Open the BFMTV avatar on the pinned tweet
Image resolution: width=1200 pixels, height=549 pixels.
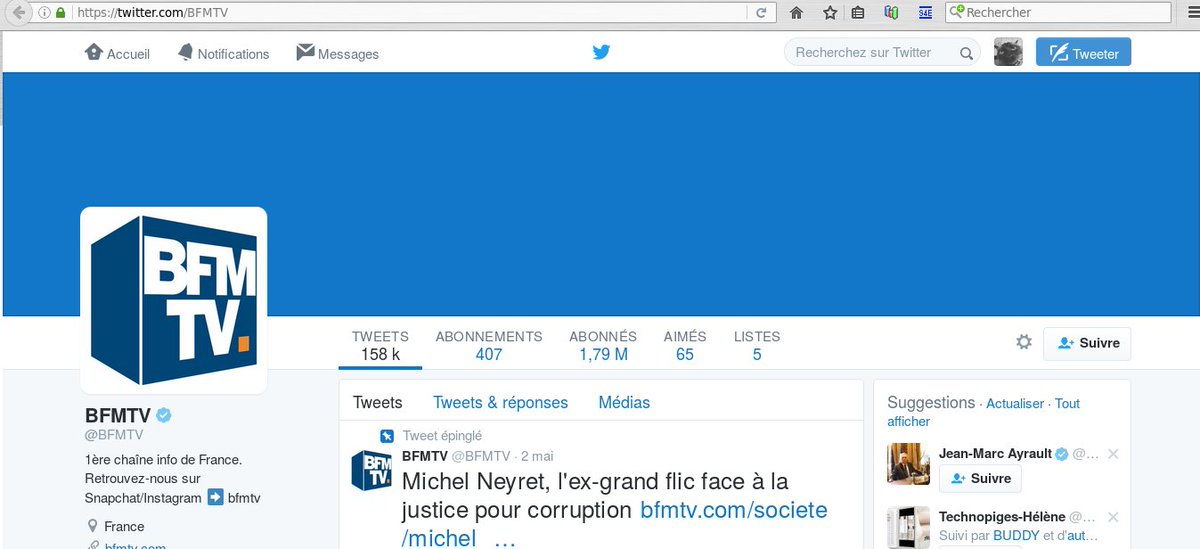click(x=371, y=469)
